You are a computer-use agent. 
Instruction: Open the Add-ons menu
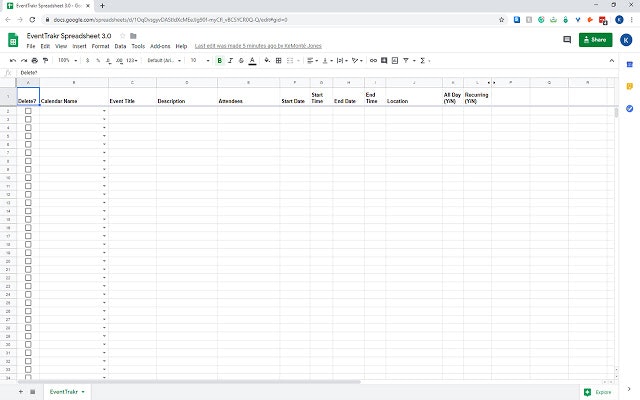click(160, 46)
